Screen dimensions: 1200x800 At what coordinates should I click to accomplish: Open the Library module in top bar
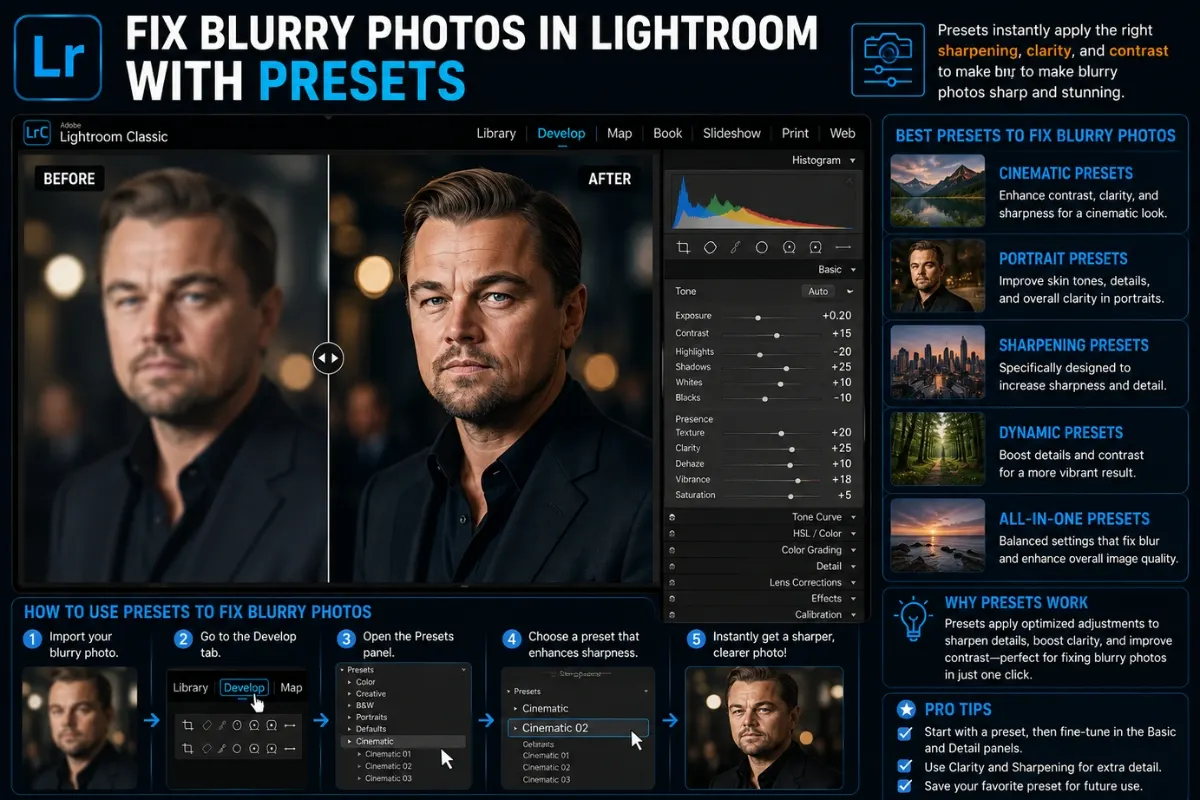coord(496,133)
